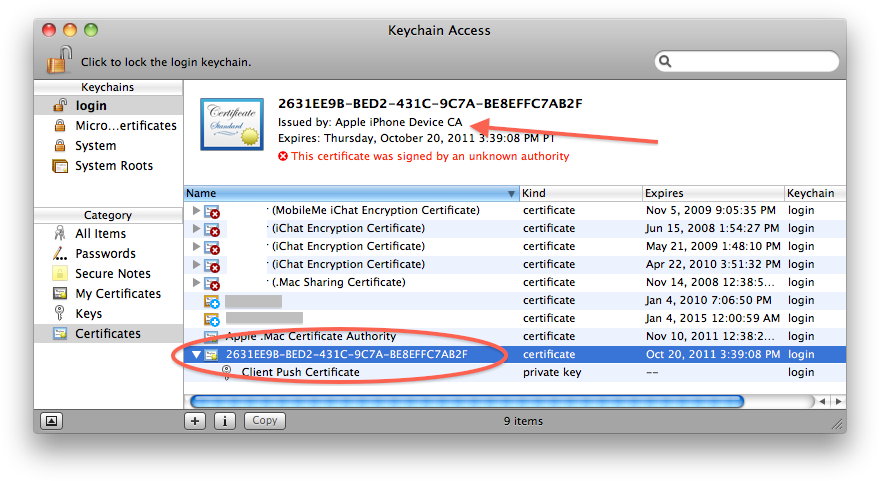Screen dimensions: 879x481
Task: Click the large Certificate Standard thumbnail
Action: [x=232, y=124]
